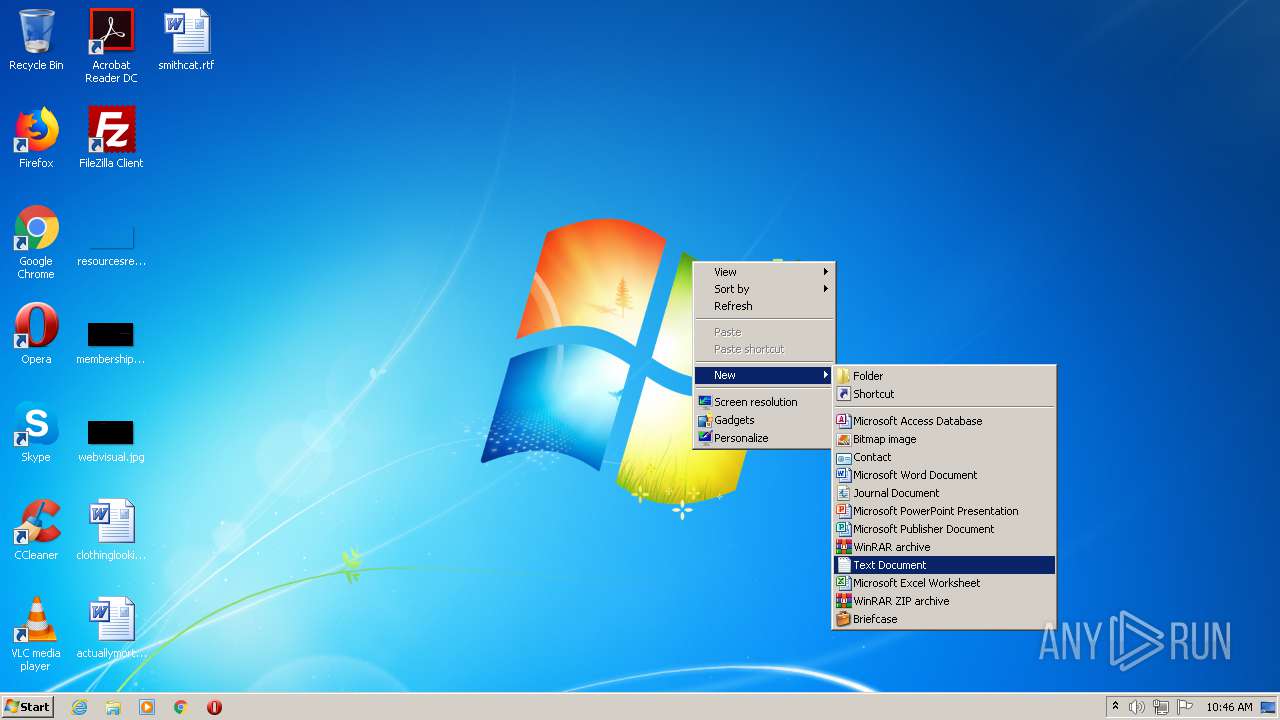
Task: Open the Action Center flag icon
Action: (x=1185, y=707)
